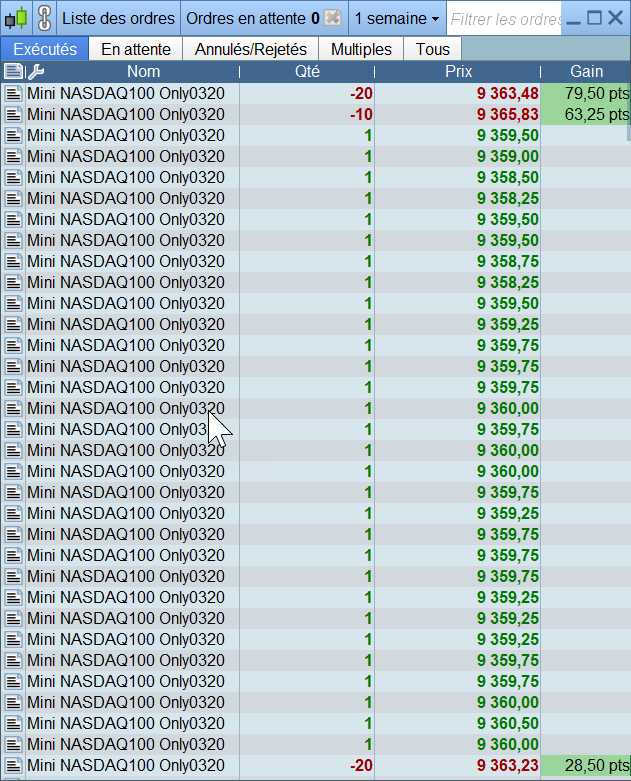Switch to the Exécutés tab
631x781 pixels.
[45, 49]
